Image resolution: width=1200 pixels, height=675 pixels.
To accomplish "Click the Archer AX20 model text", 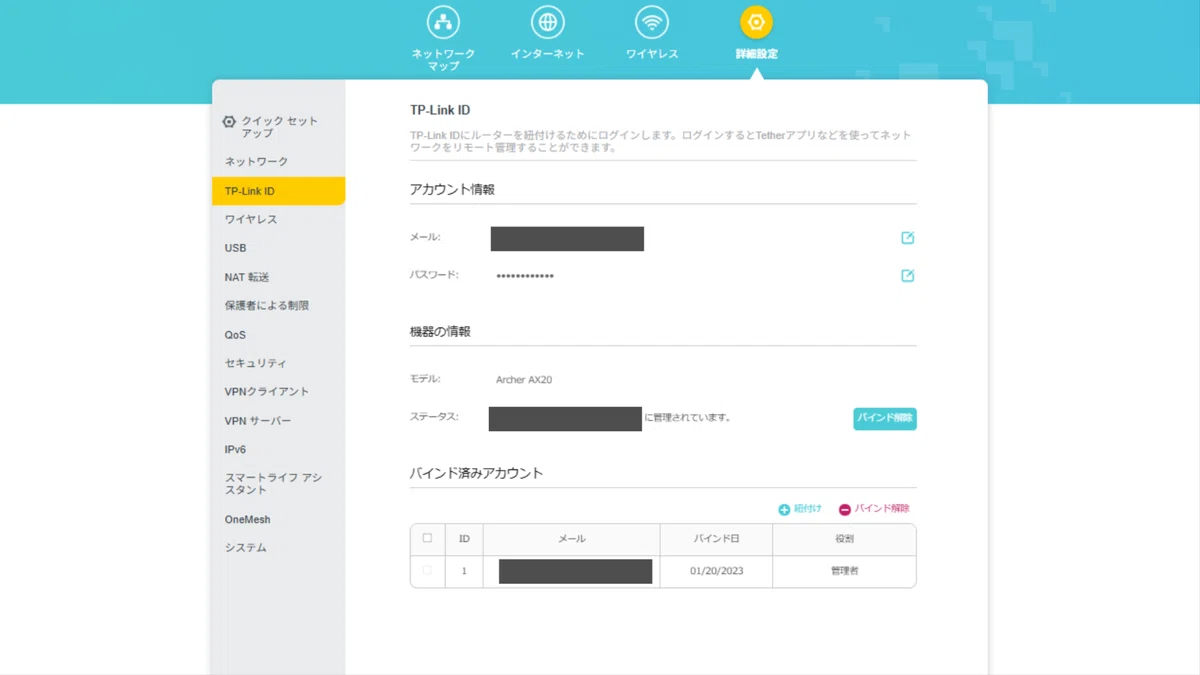I will click(x=524, y=380).
